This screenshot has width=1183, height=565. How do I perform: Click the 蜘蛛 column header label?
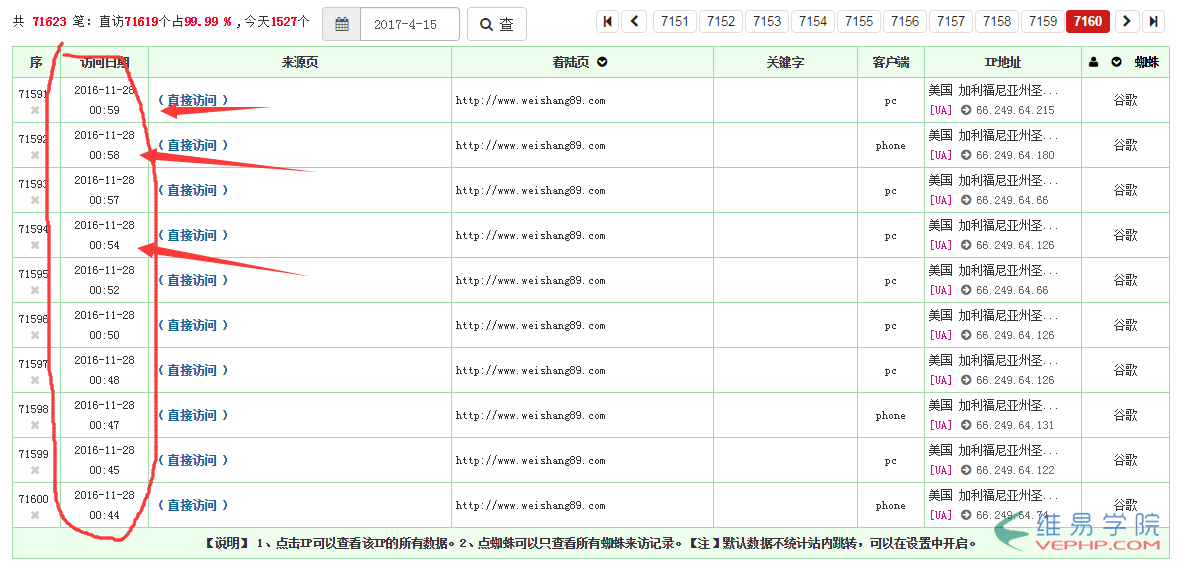pos(1147,63)
